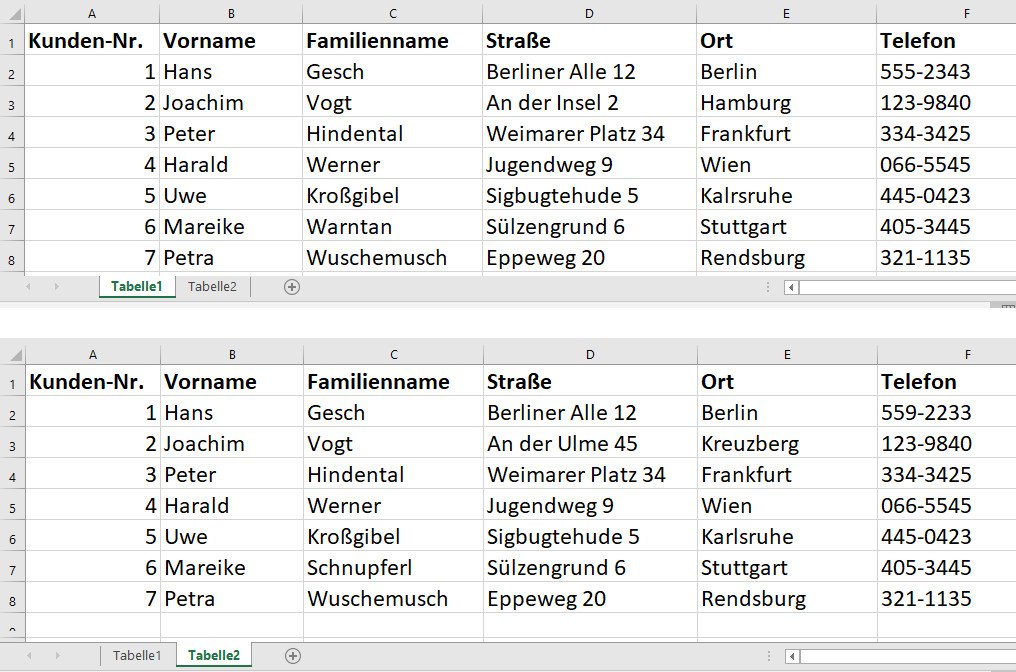
Task: Select all cells with the corner button, top sheet
Action: pos(12,13)
